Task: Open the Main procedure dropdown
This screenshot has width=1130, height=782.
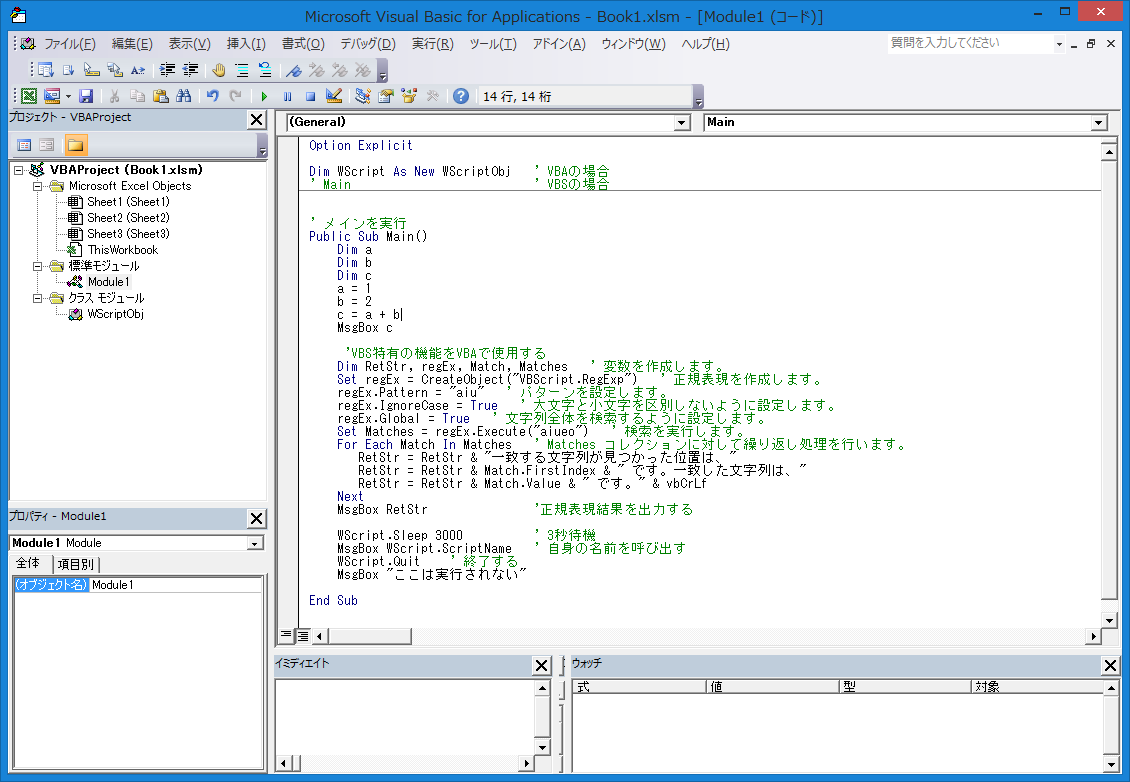Action: pyautogui.click(x=1098, y=121)
